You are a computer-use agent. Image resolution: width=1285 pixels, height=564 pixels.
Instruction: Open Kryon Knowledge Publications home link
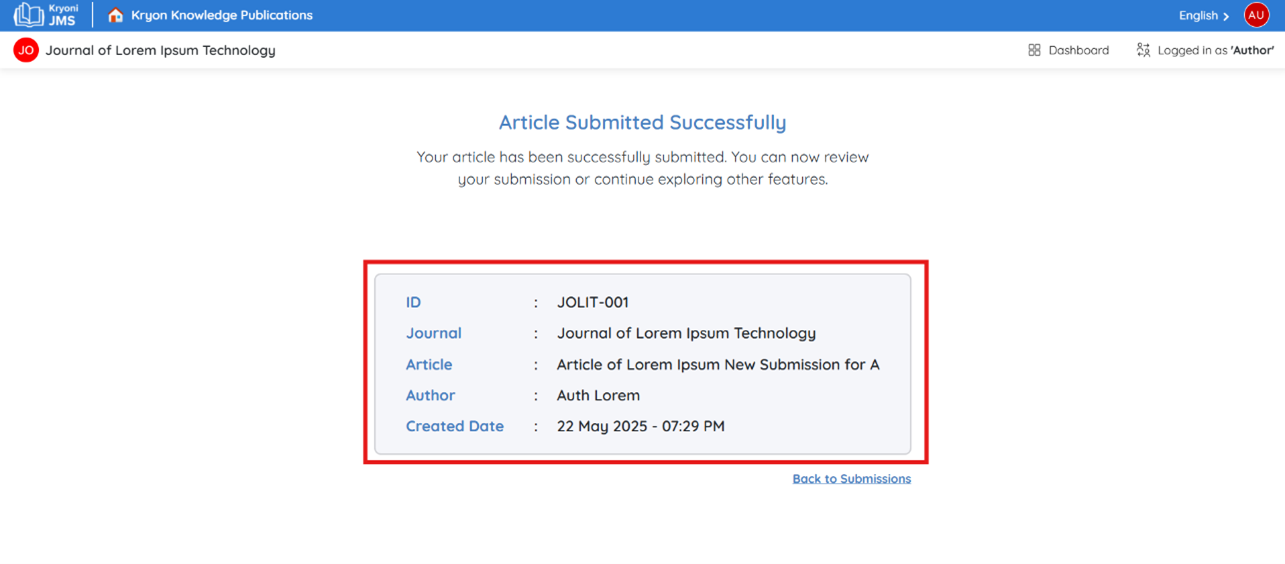(x=222, y=15)
